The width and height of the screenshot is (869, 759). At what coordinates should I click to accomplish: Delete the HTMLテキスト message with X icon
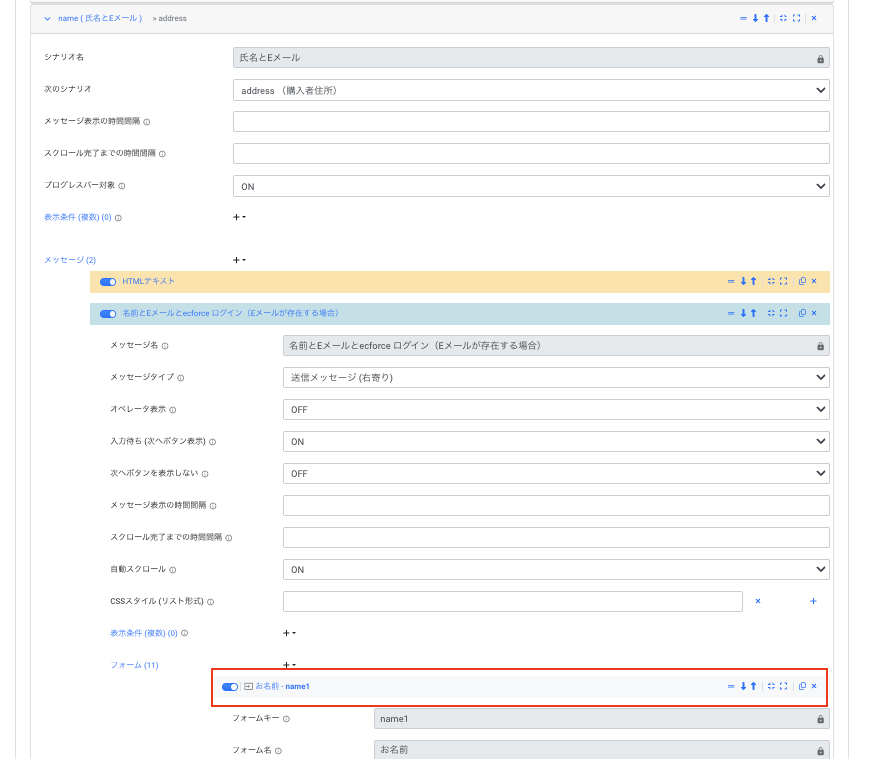814,281
